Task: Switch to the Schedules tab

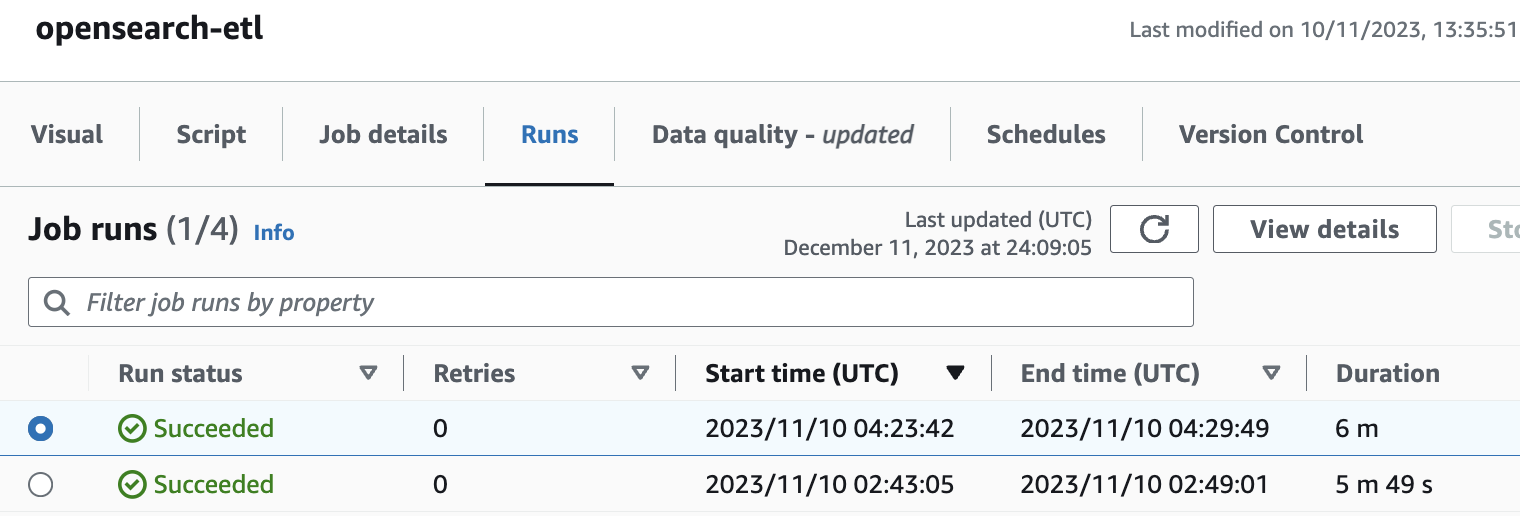Action: [1046, 135]
